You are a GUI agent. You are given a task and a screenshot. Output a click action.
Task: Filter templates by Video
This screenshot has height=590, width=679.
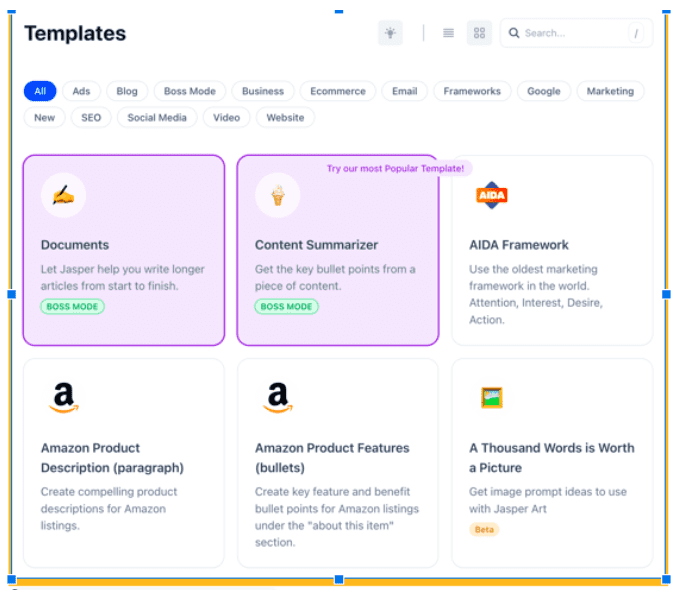tap(226, 117)
